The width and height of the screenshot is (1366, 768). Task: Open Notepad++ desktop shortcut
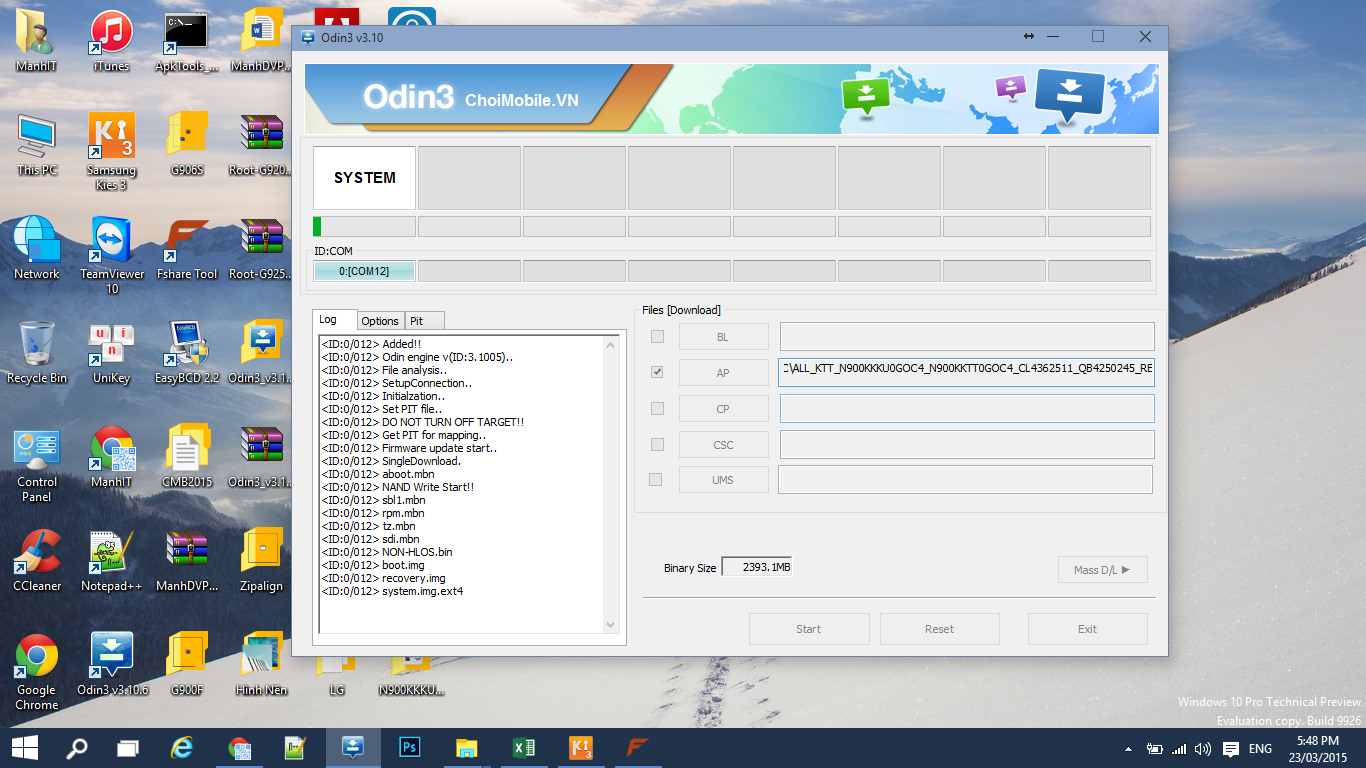(x=111, y=561)
